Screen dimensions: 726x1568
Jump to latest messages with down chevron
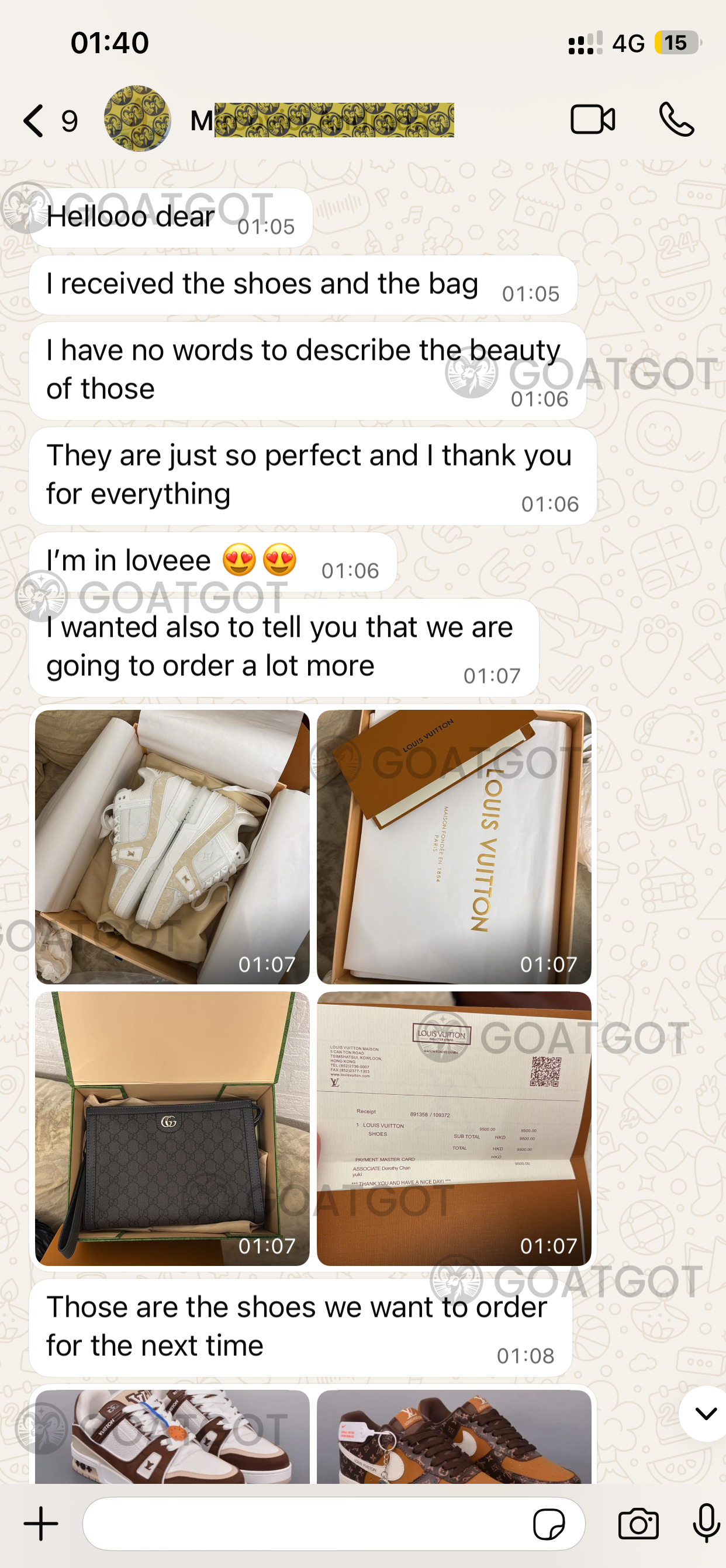coord(705,1413)
